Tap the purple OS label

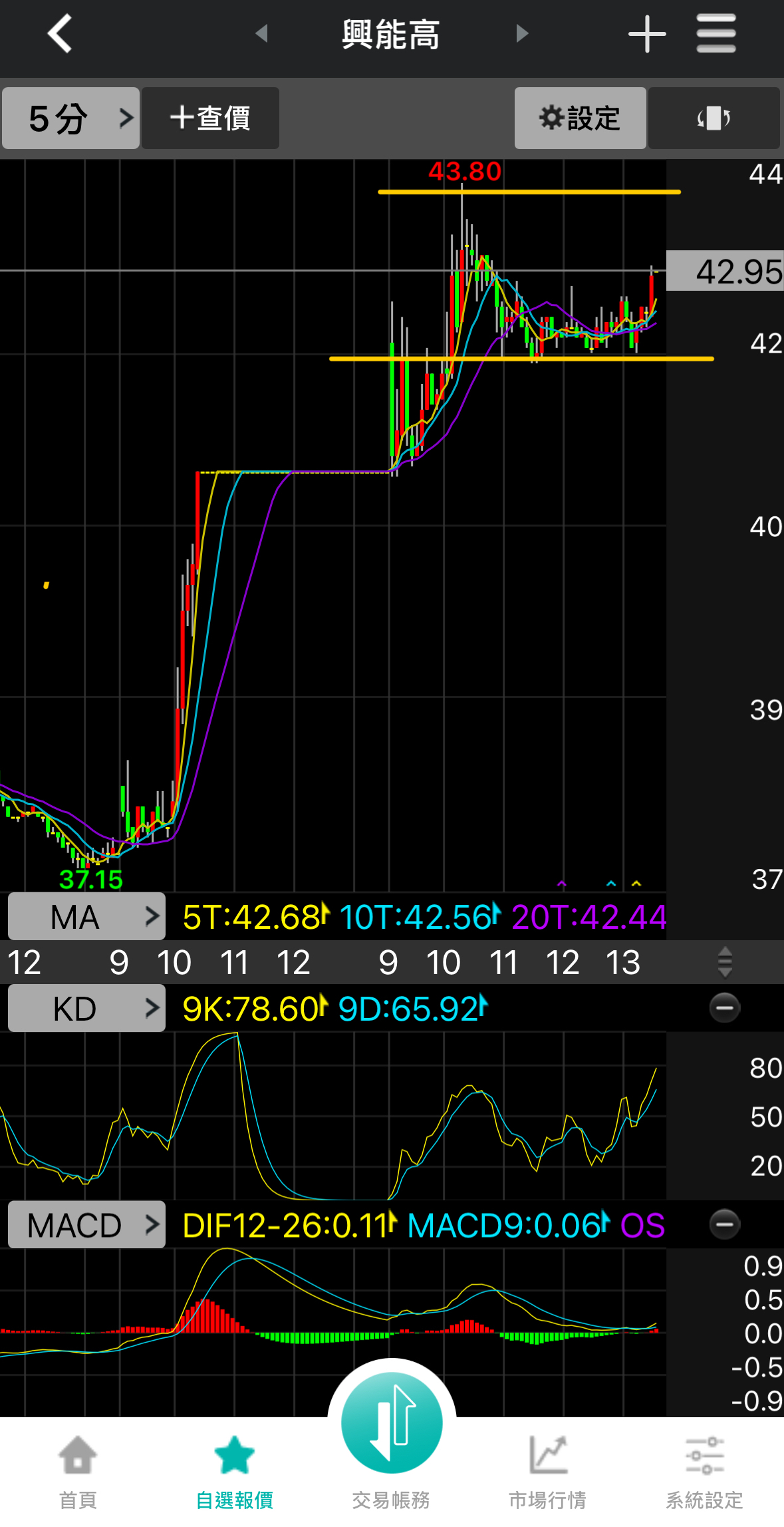pyautogui.click(x=642, y=1225)
